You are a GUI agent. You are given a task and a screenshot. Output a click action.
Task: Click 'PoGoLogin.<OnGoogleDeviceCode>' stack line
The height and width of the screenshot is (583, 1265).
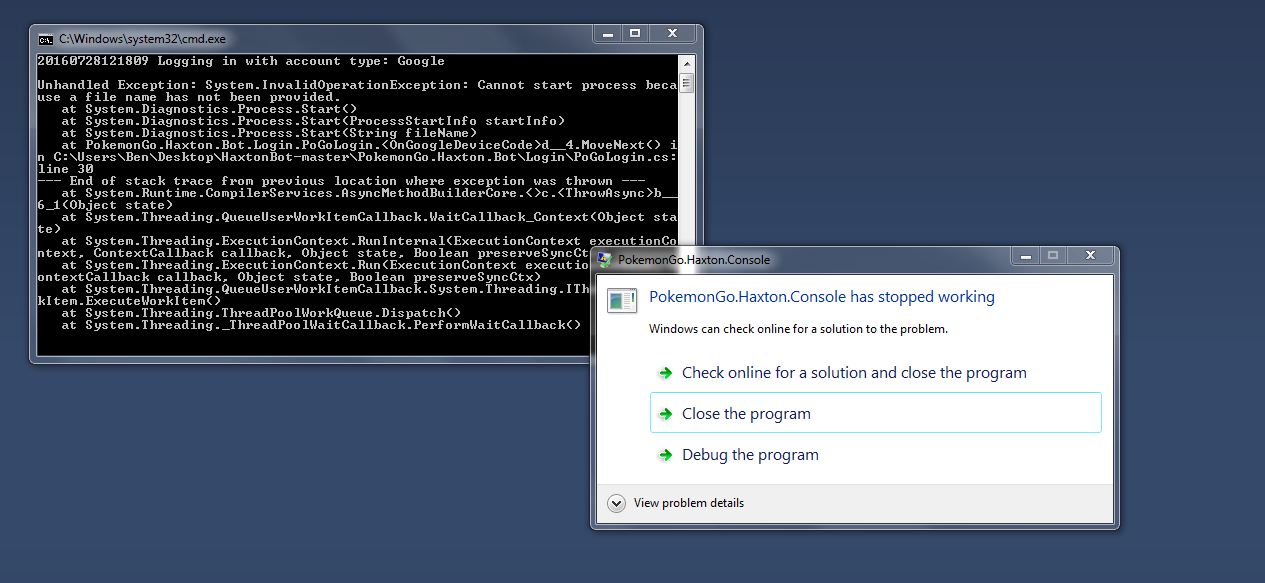click(369, 145)
